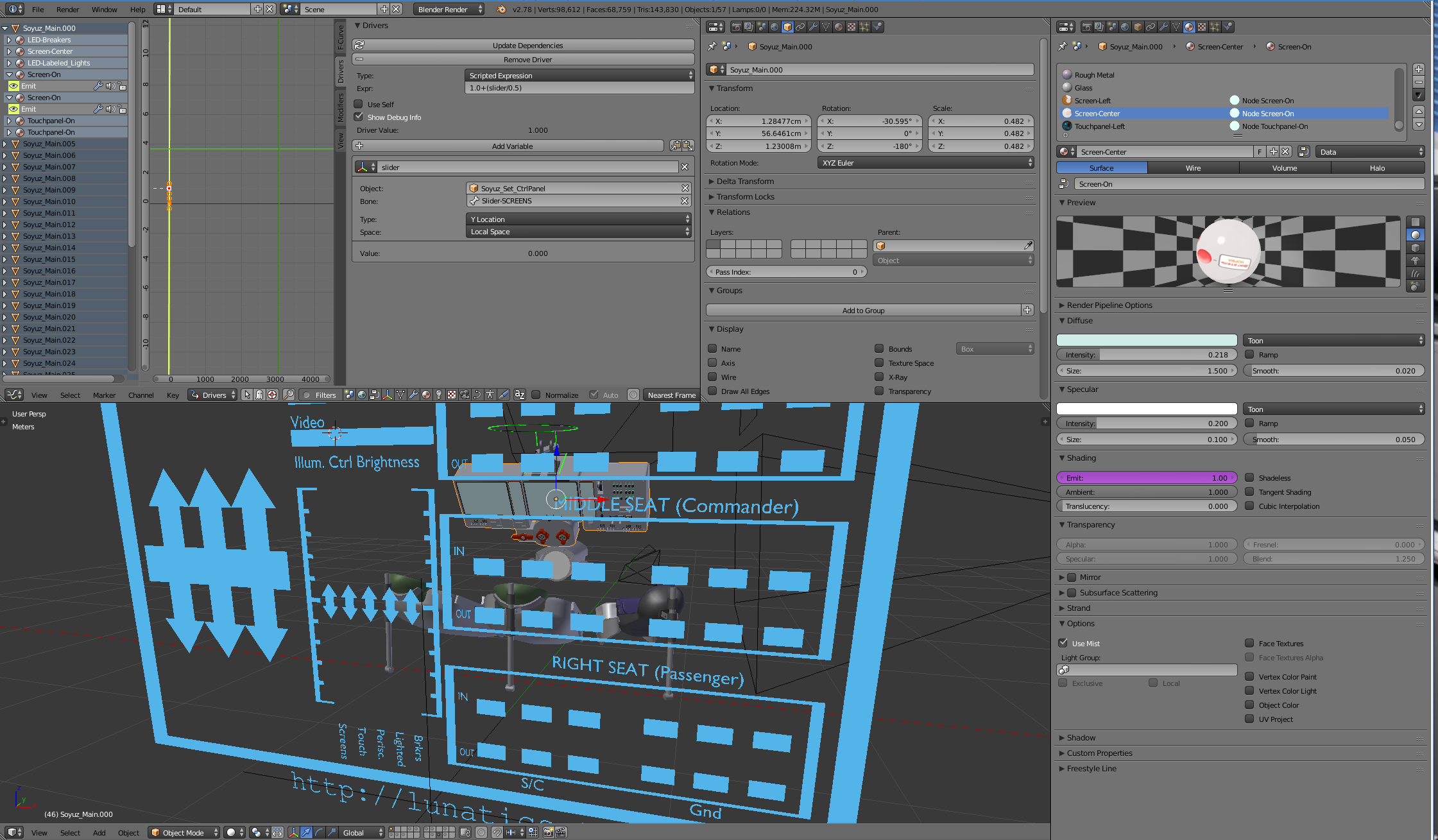
Task: Click the Update Dependencies refresh icon
Action: tap(360, 45)
